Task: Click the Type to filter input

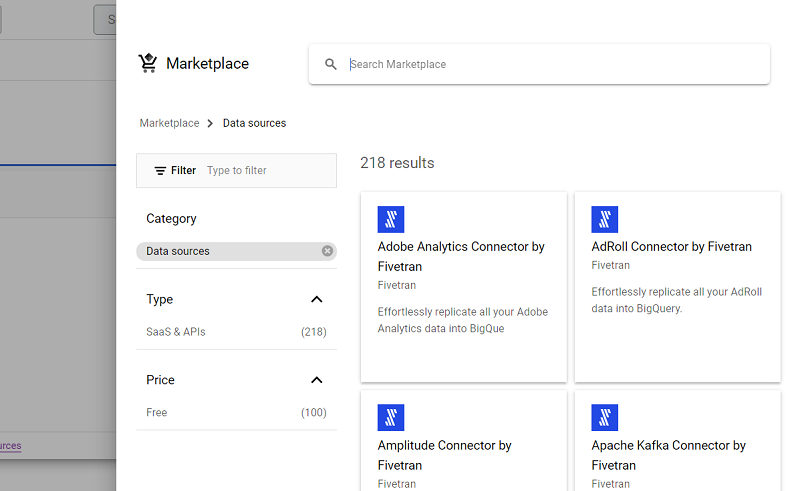Action: [x=265, y=171]
